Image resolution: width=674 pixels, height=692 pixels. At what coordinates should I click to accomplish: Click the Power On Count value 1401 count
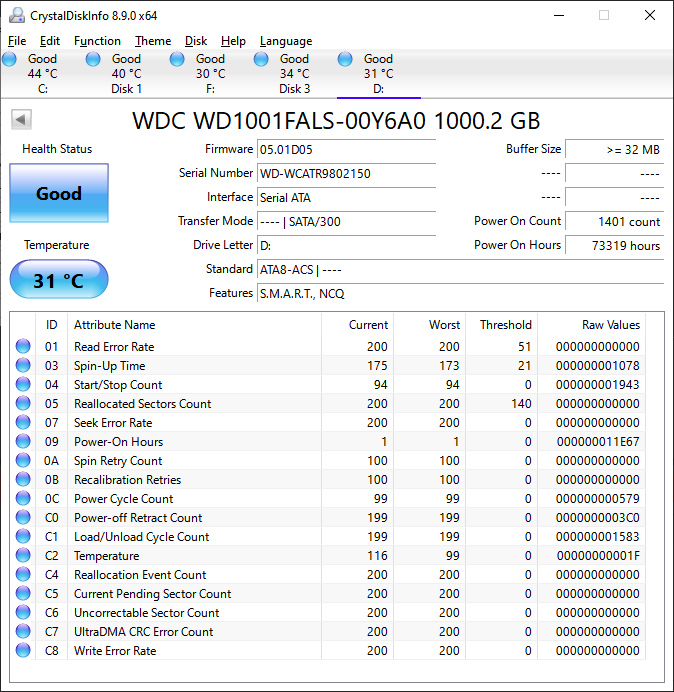(614, 221)
